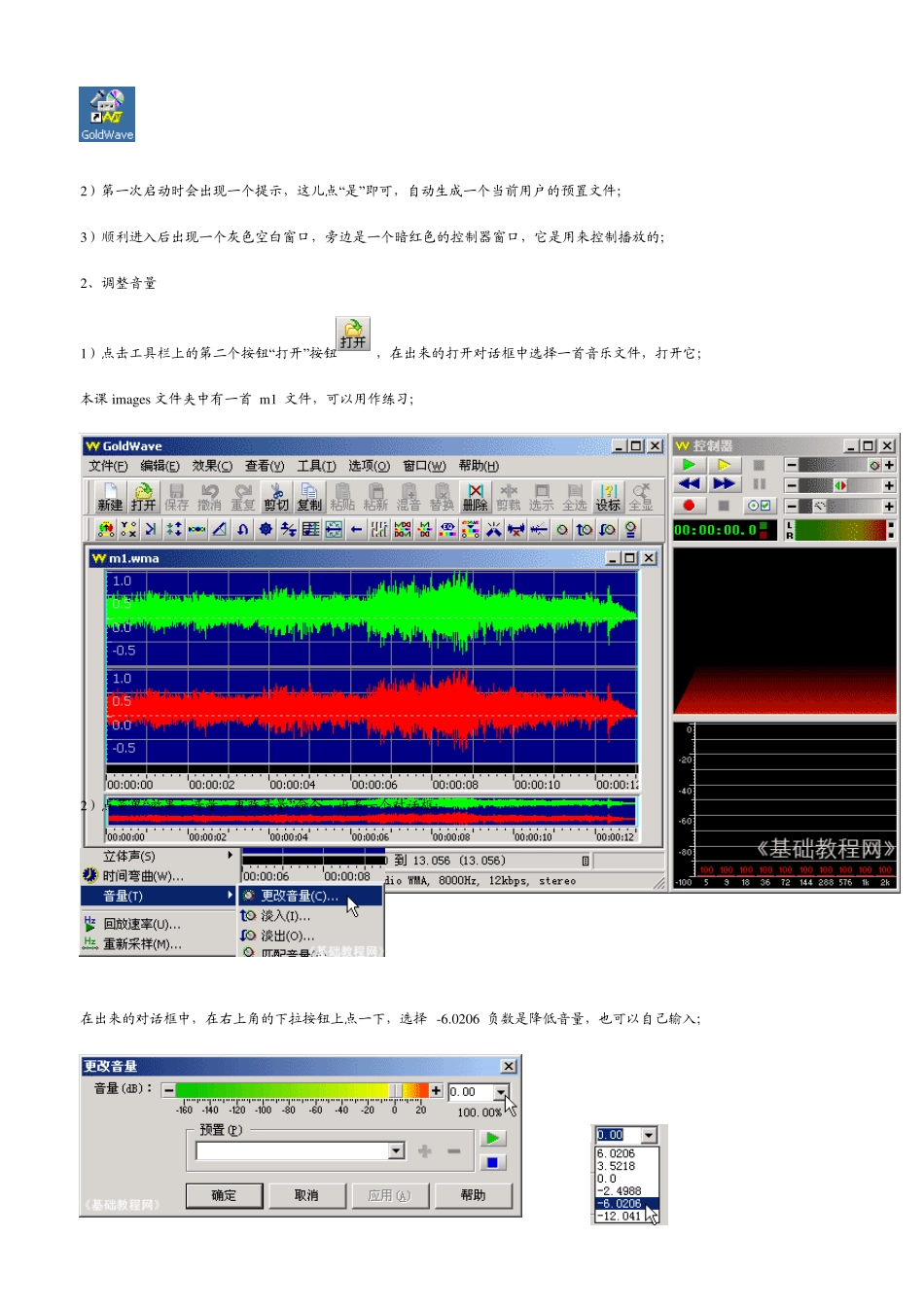
Task: Click the fast forward button in controller
Action: (x=724, y=484)
